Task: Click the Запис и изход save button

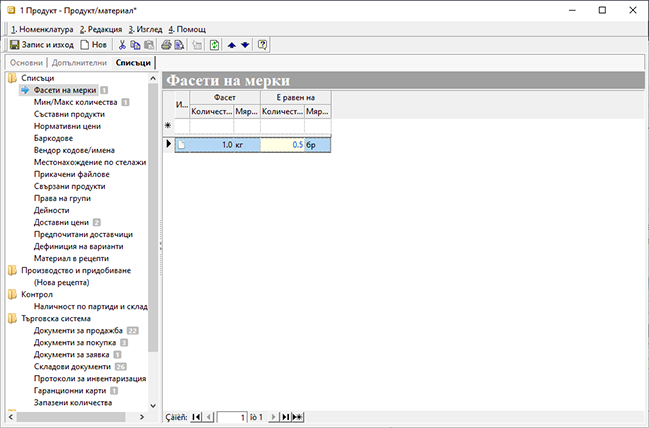Action: click(42, 45)
